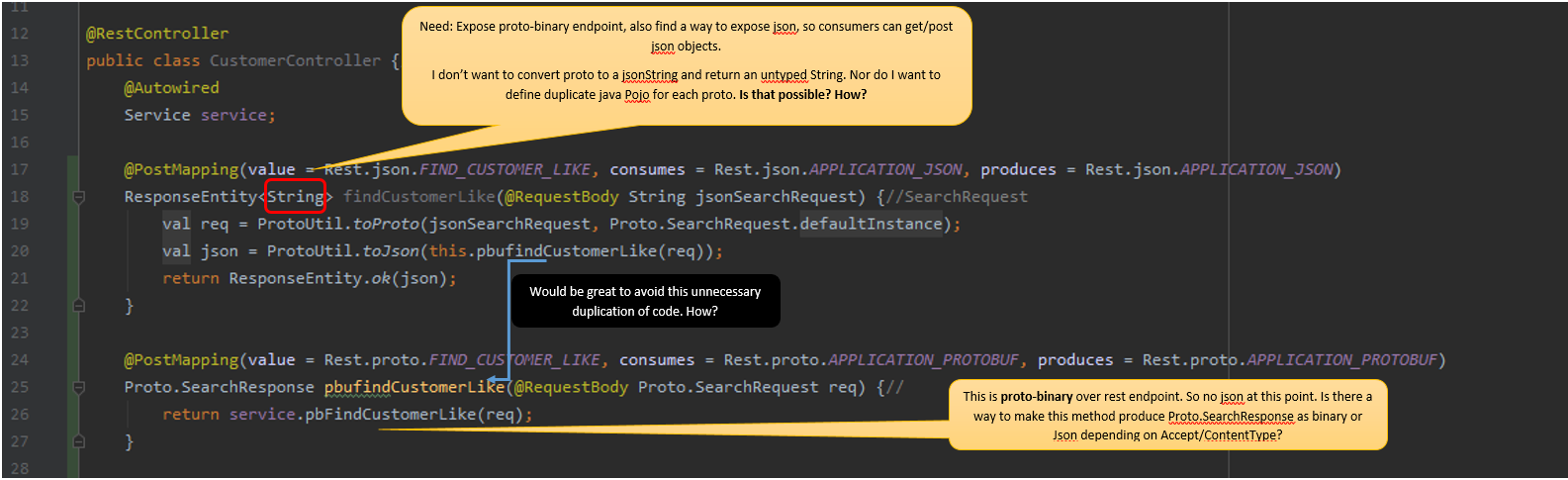This screenshot has width=1568, height=480.
Task: Click the closing fold marker on line 22
Action: [x=79, y=306]
